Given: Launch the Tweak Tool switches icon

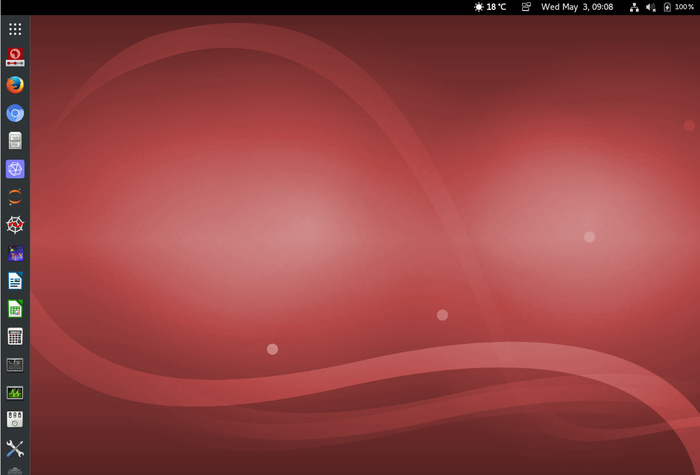Looking at the screenshot, I should [x=15, y=420].
